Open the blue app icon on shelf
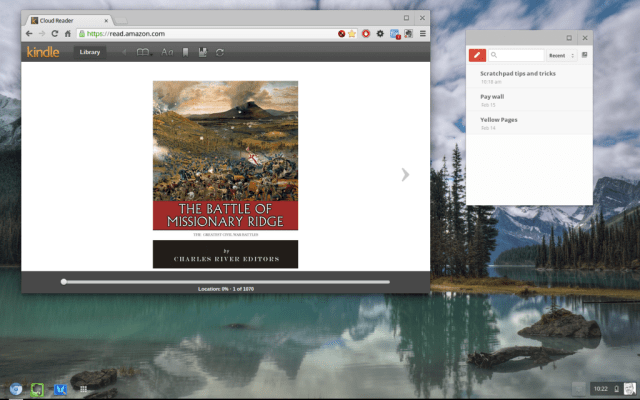 60,389
